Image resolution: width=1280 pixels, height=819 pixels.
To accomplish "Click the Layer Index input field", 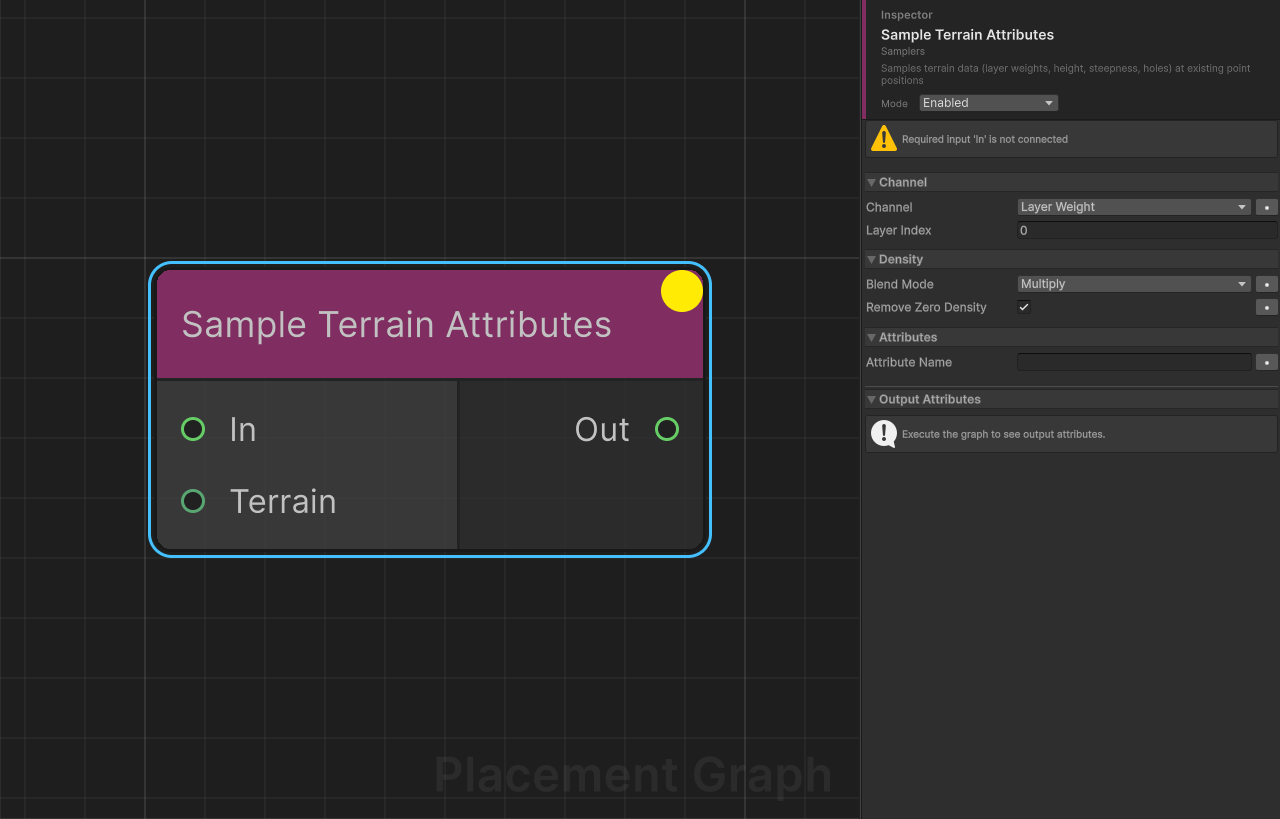I will pos(1147,230).
